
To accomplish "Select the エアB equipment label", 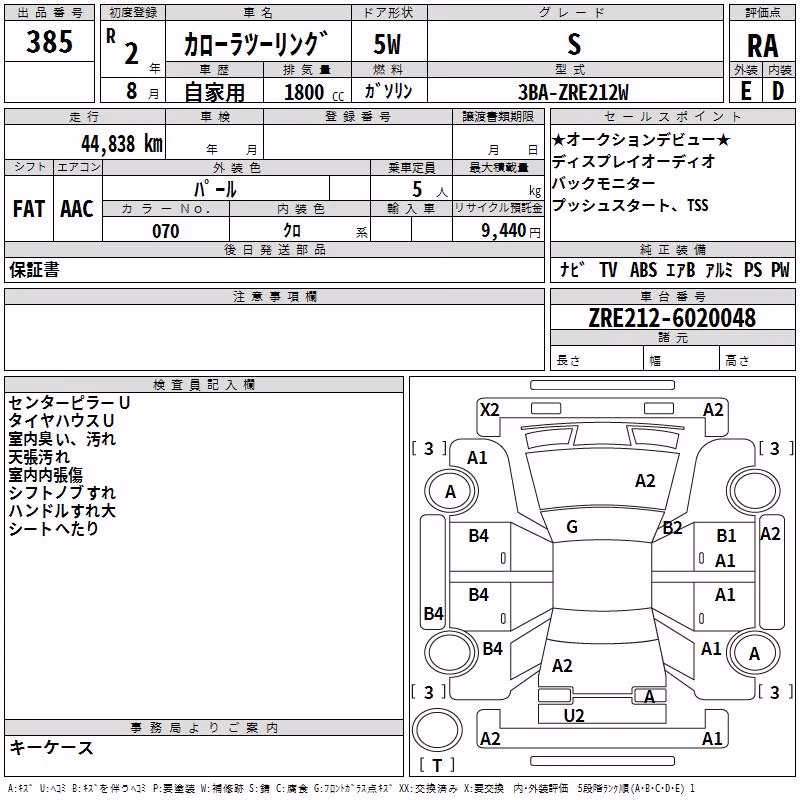I will 681,269.
